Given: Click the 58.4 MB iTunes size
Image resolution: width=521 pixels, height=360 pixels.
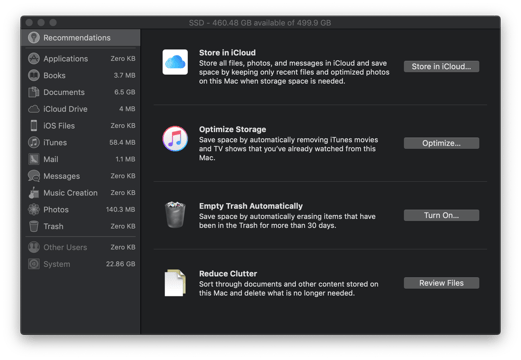Looking at the screenshot, I should tap(122, 142).
